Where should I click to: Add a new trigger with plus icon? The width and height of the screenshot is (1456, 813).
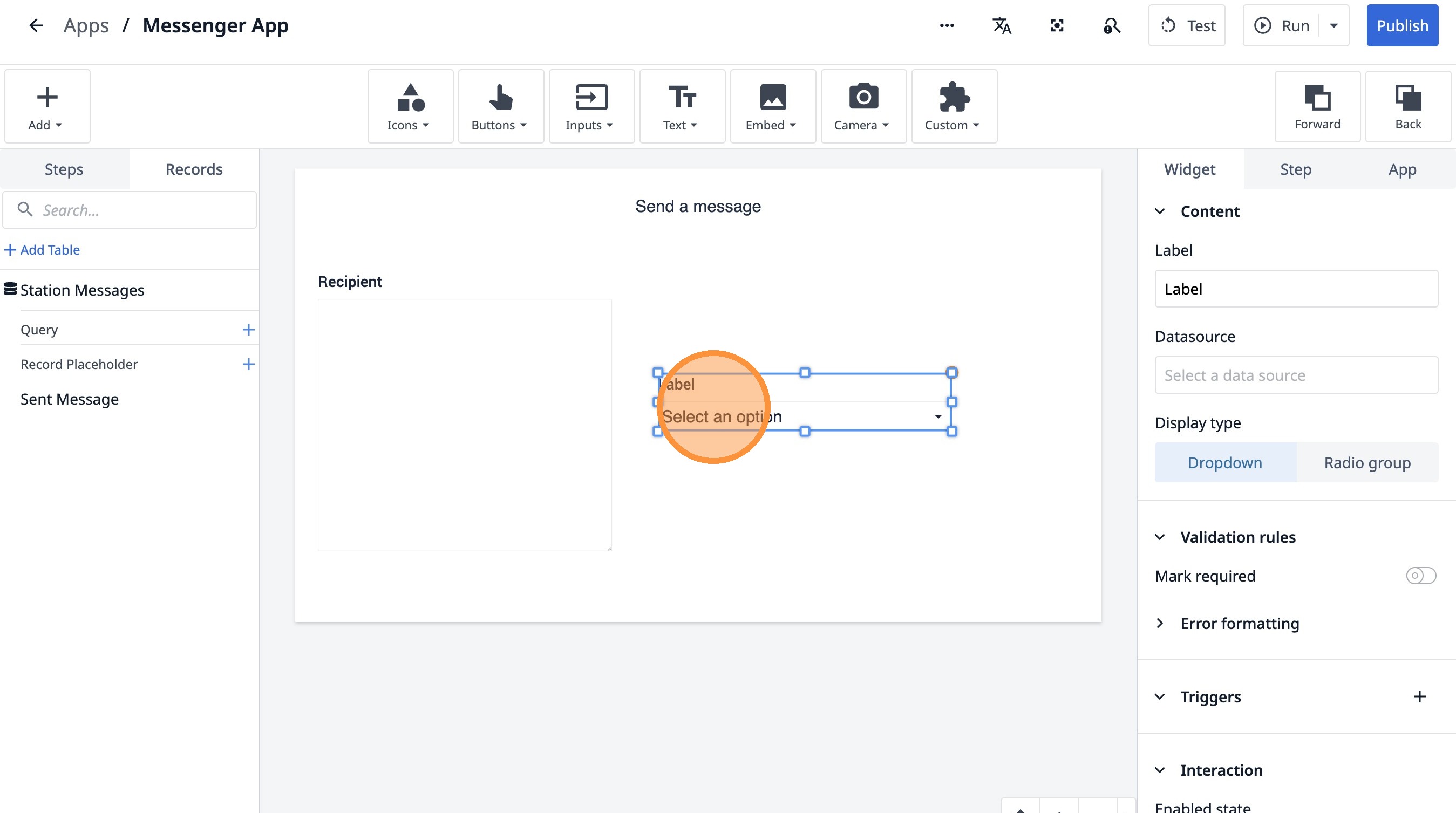[1419, 696]
